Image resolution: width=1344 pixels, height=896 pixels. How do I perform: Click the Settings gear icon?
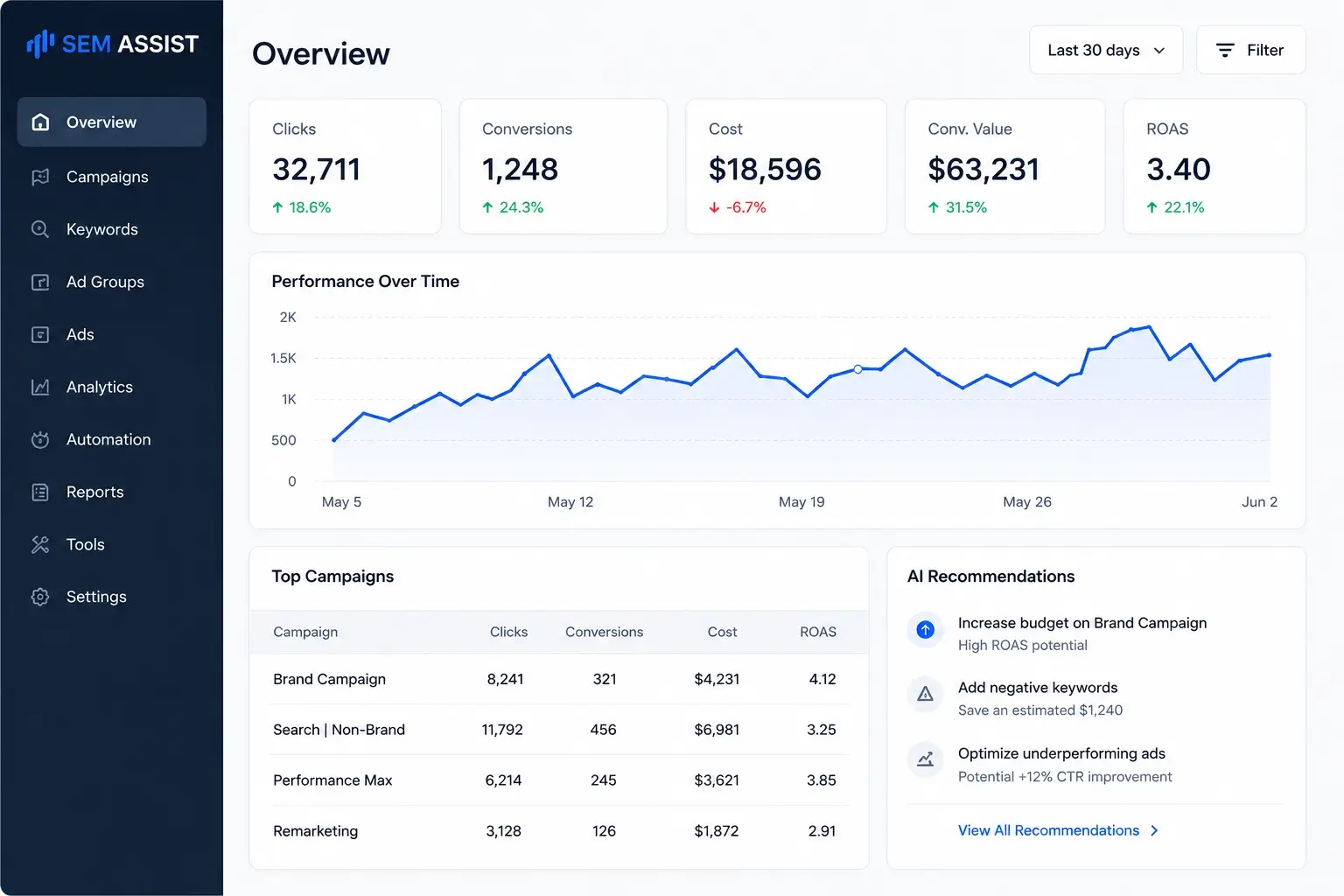(40, 597)
